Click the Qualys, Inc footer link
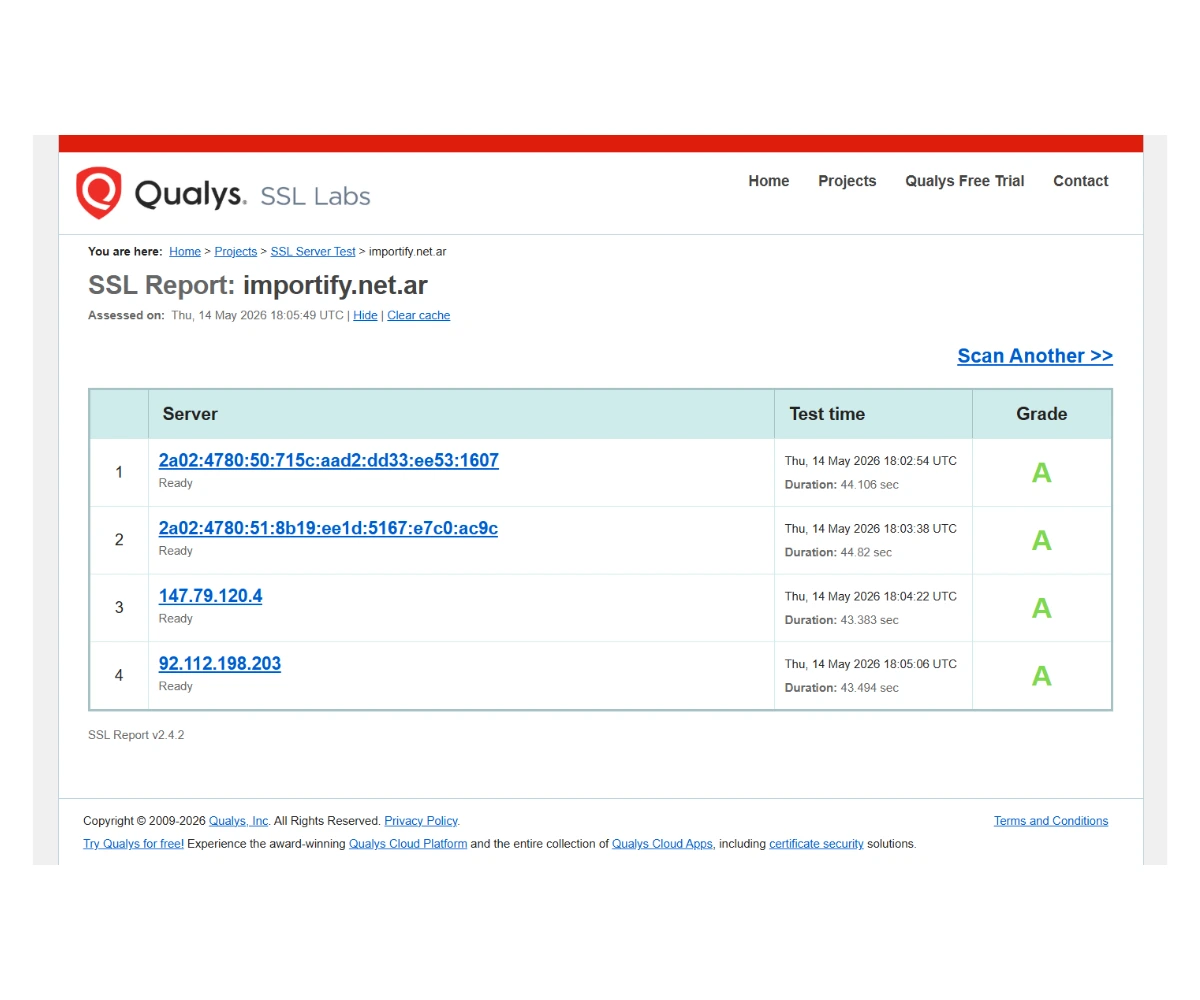 pos(239,821)
